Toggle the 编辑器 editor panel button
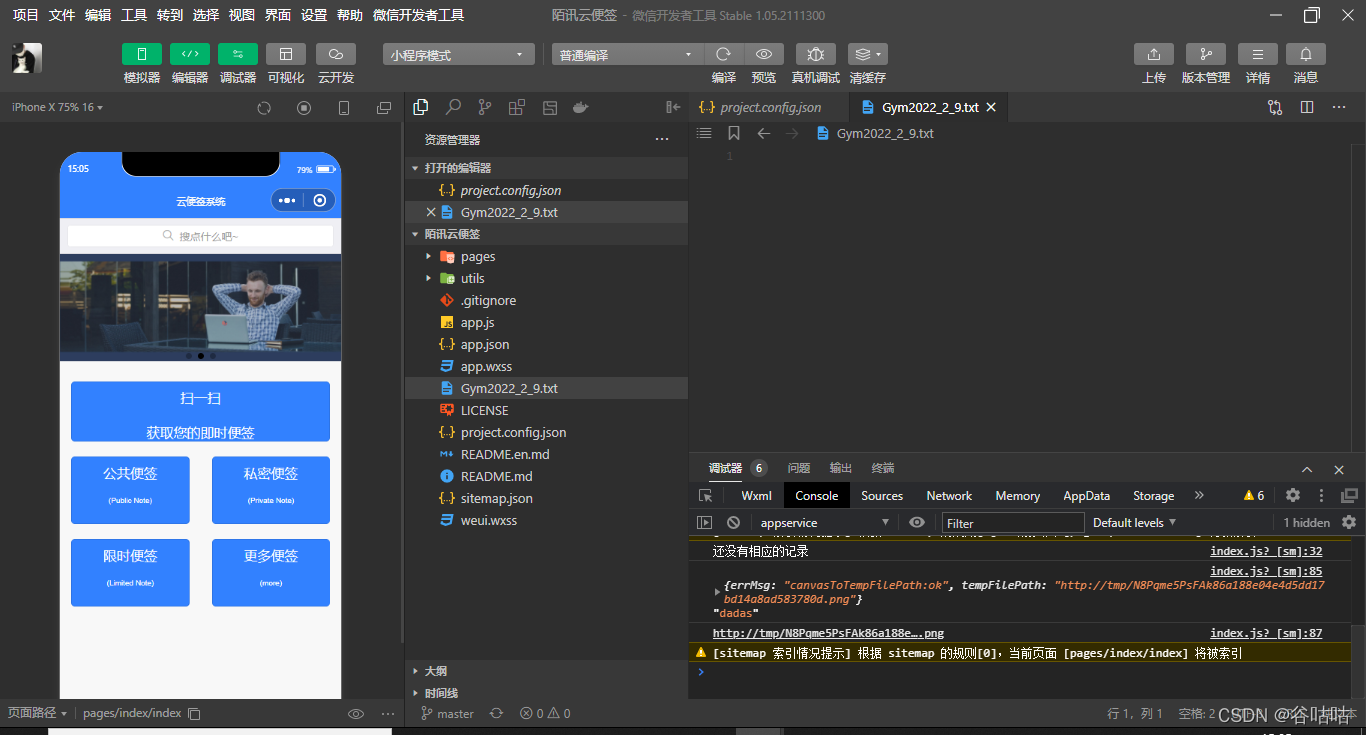 [x=190, y=54]
